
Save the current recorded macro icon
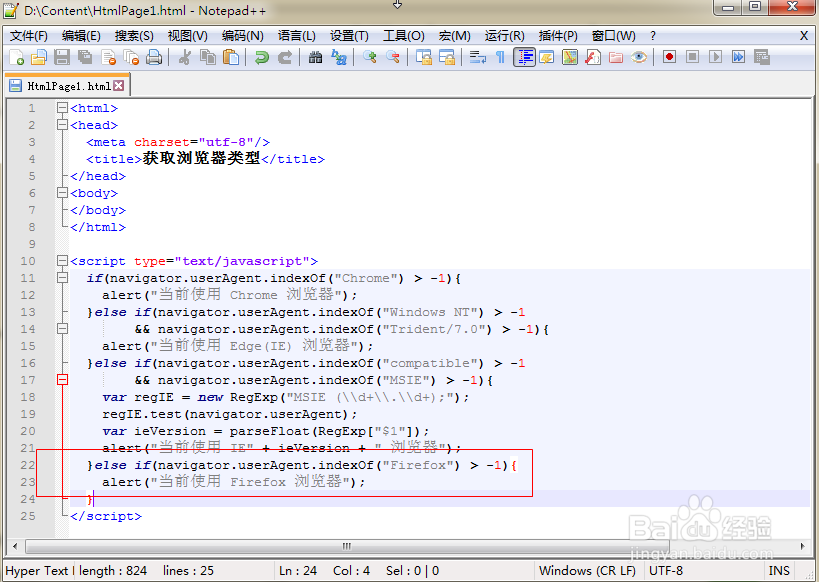tap(762, 57)
